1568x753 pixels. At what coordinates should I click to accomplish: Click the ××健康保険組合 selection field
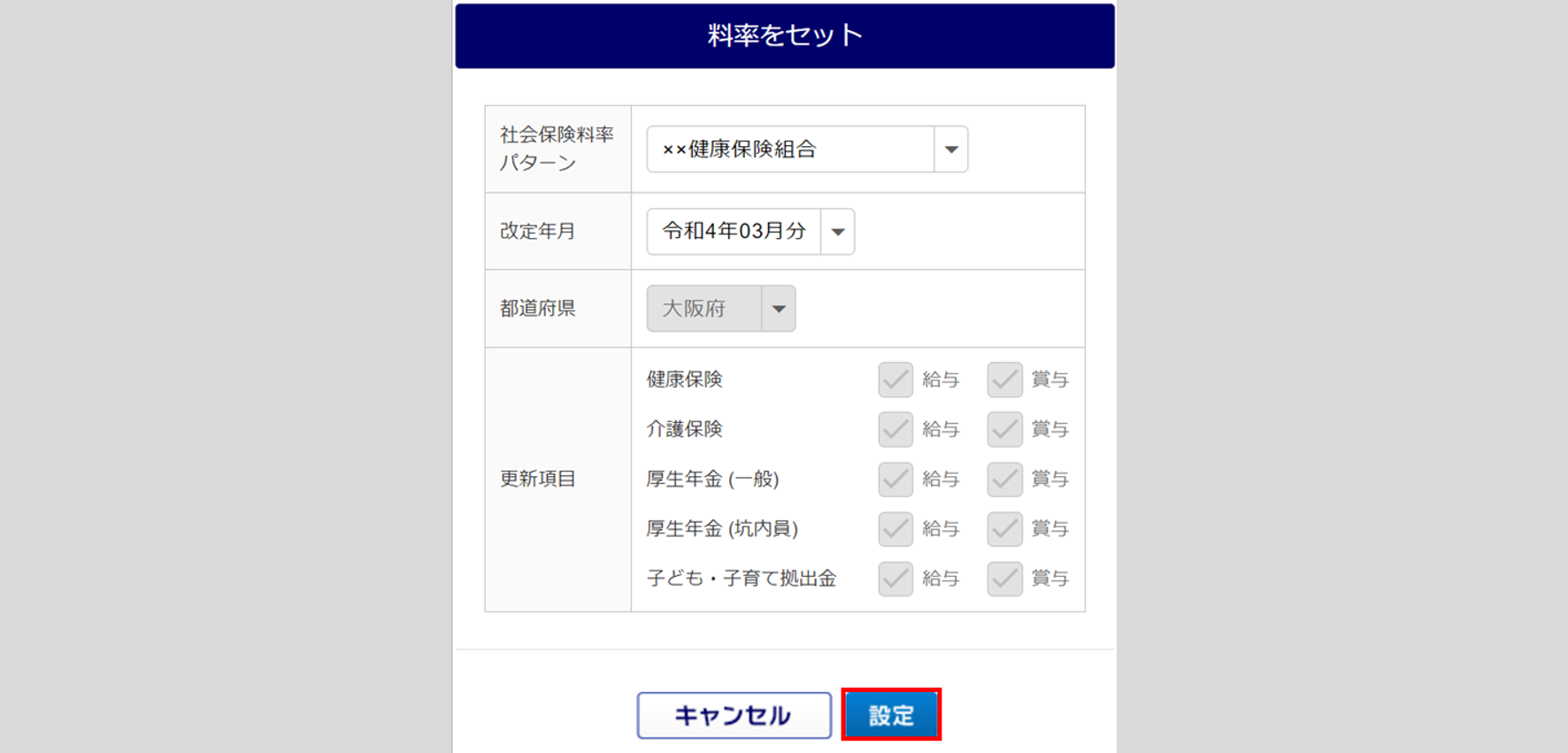tap(789, 150)
